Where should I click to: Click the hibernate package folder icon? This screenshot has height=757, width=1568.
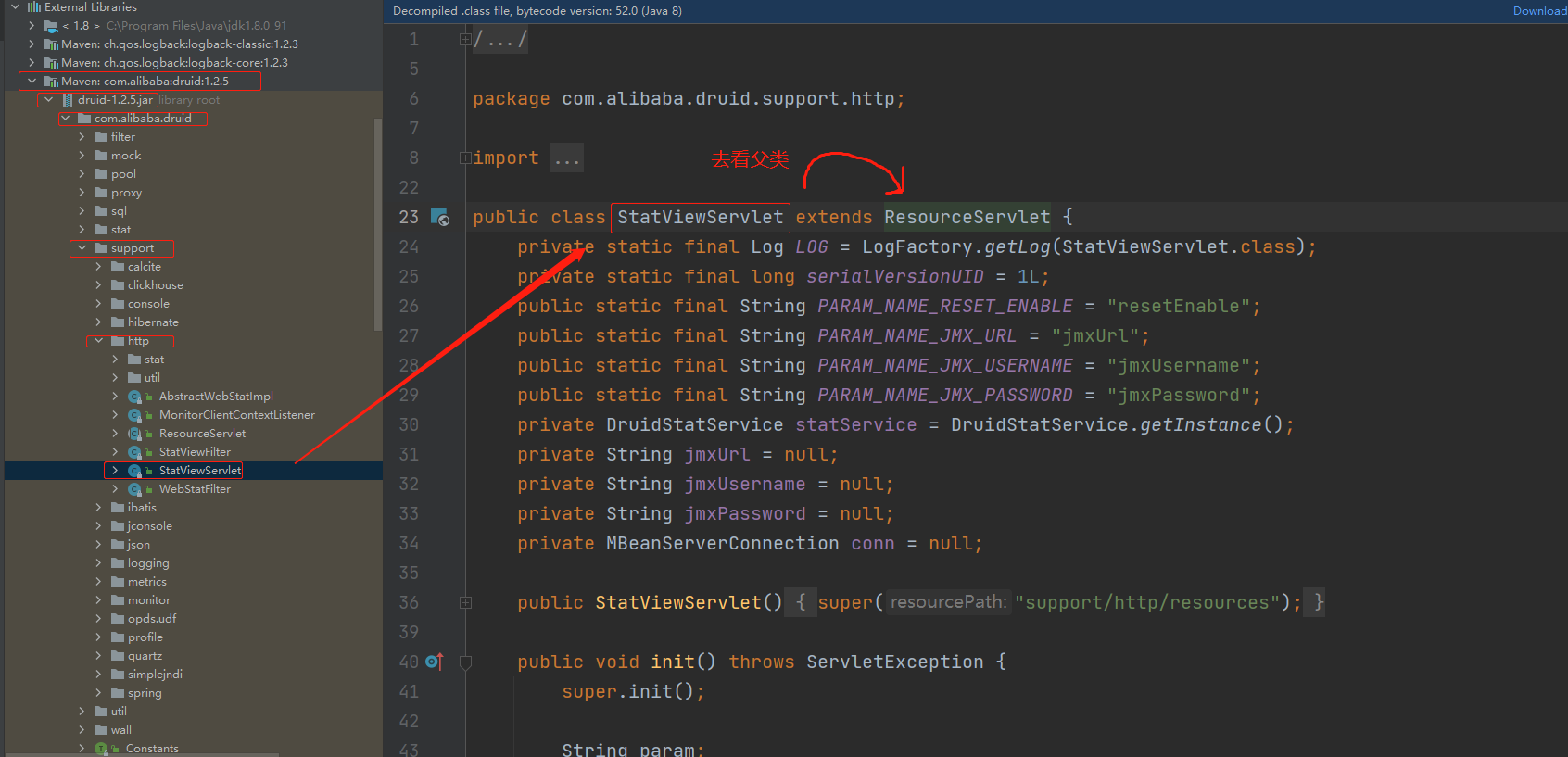coord(118,322)
